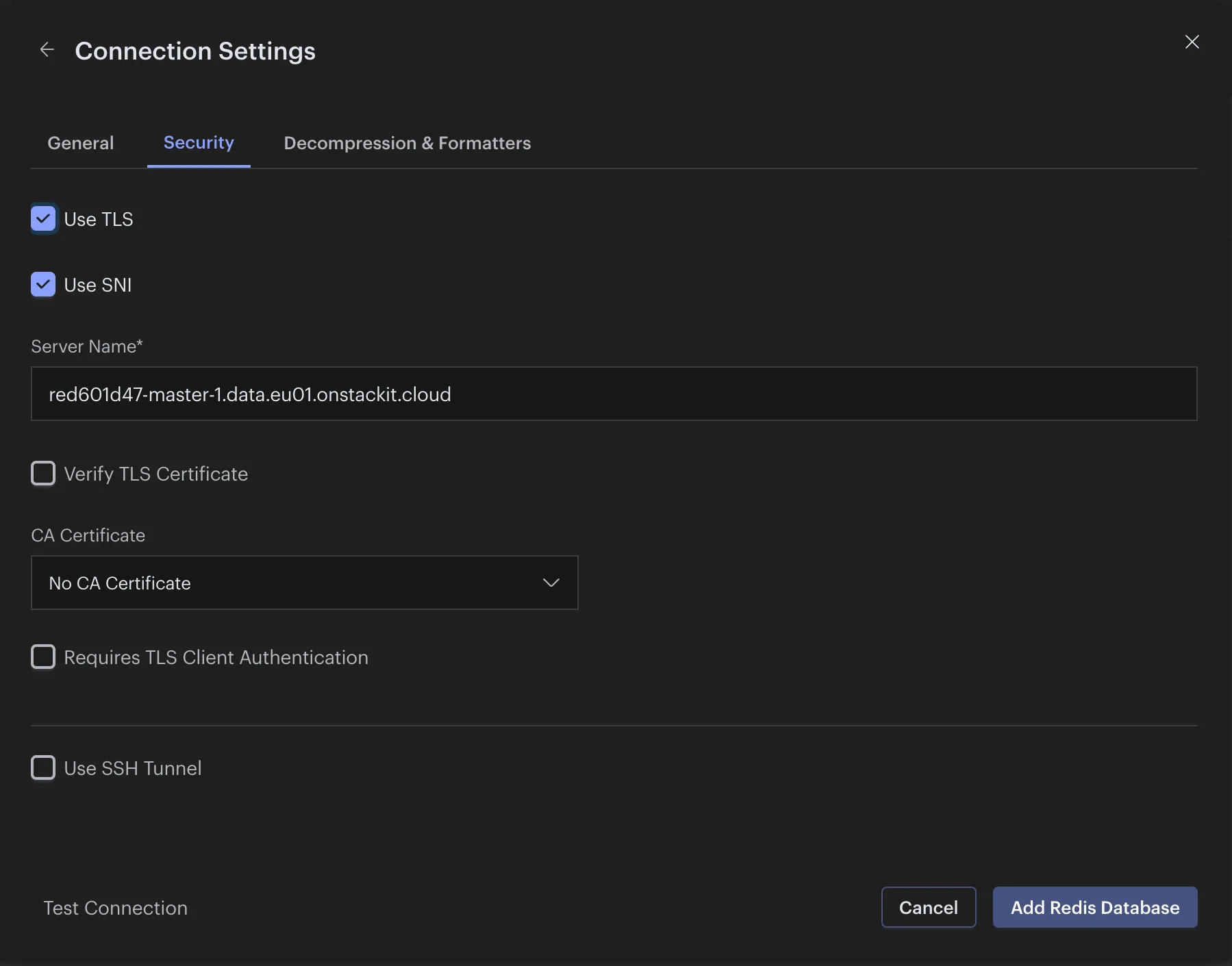This screenshot has height=966, width=1232.
Task: Check Requires TLS Client Authentication
Action: [x=43, y=657]
